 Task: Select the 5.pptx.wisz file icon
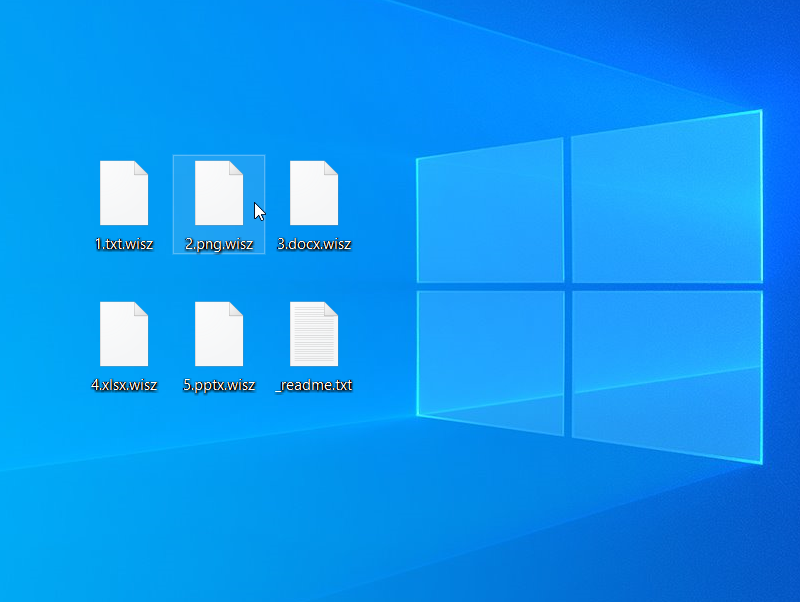pyautogui.click(x=219, y=334)
